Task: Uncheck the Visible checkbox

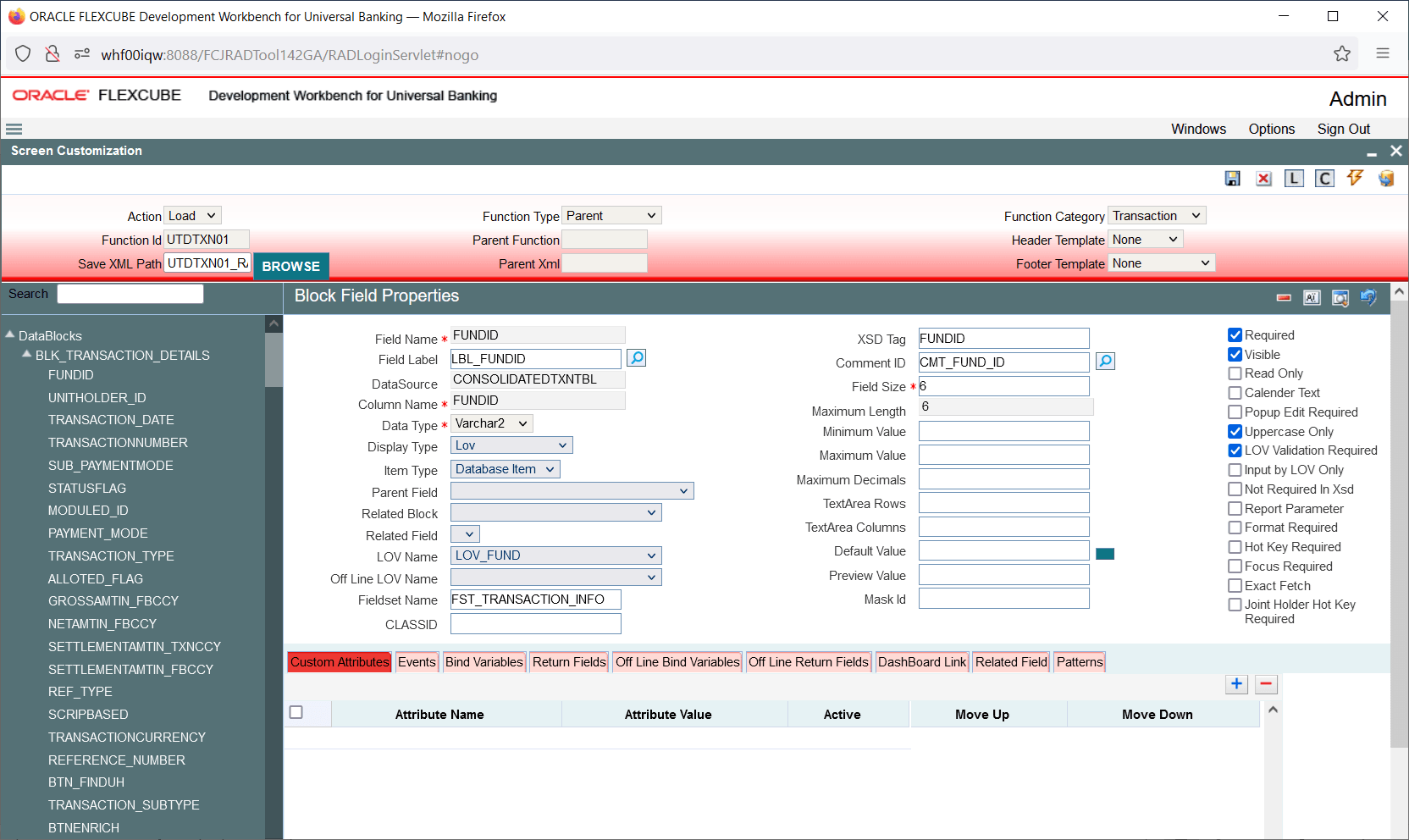Action: point(1235,355)
